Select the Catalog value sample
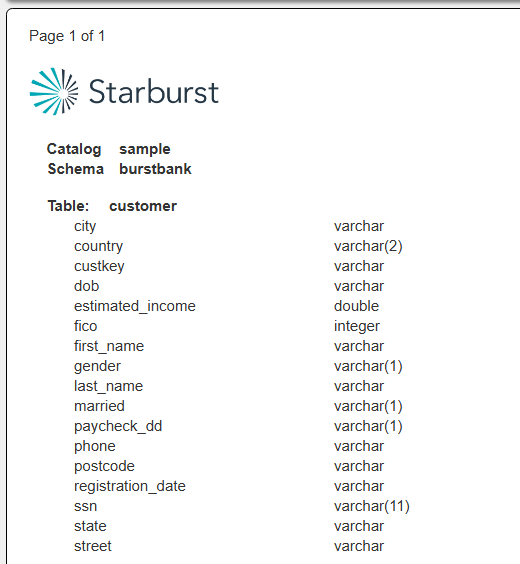The width and height of the screenshot is (520, 564). [145, 149]
